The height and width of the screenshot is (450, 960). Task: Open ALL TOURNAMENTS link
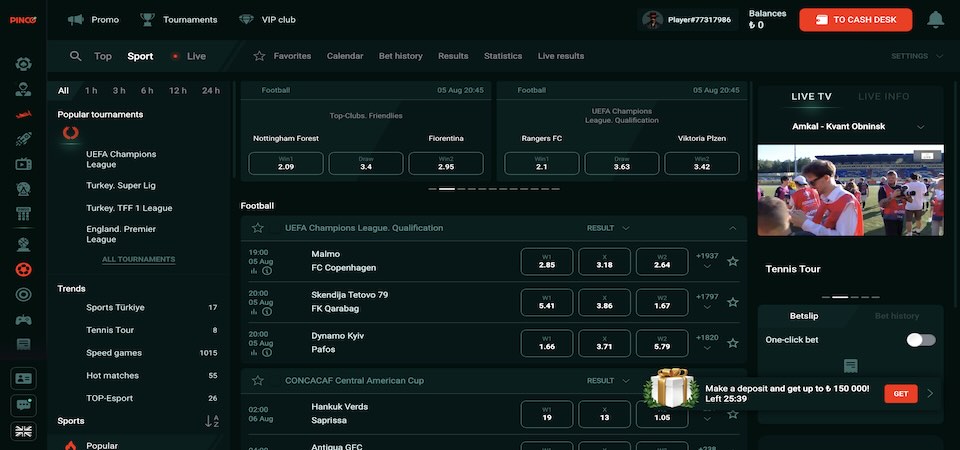click(x=138, y=259)
